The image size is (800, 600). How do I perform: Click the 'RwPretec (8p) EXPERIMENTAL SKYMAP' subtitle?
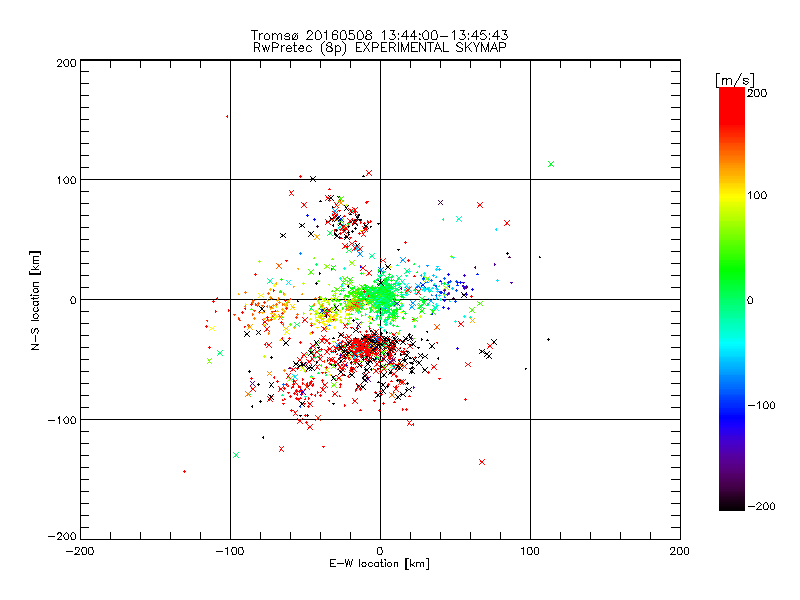click(x=379, y=48)
